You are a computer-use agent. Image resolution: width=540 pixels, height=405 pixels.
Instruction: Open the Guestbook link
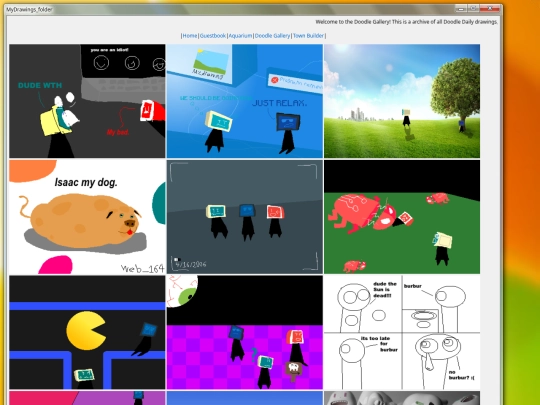click(x=213, y=36)
